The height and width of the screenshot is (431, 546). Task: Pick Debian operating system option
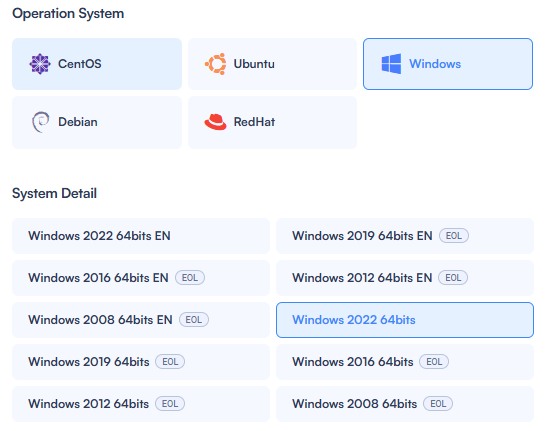tap(97, 123)
